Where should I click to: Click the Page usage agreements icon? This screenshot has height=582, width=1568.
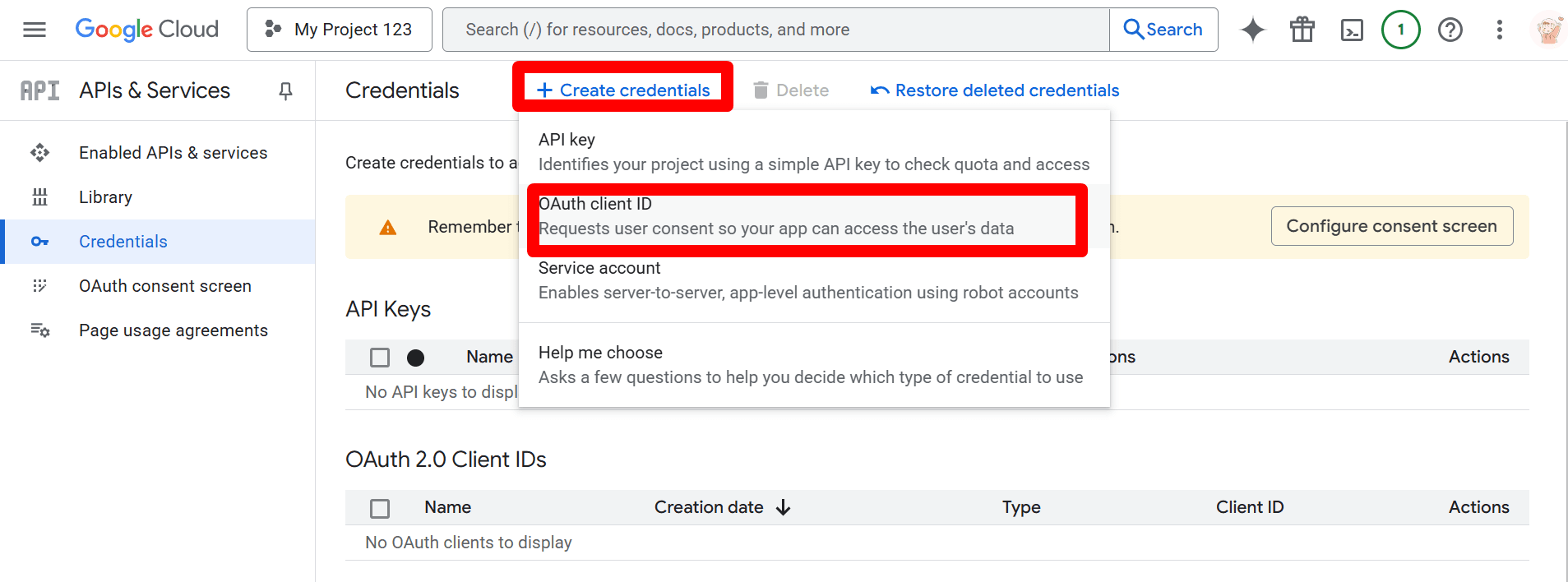pos(39,330)
